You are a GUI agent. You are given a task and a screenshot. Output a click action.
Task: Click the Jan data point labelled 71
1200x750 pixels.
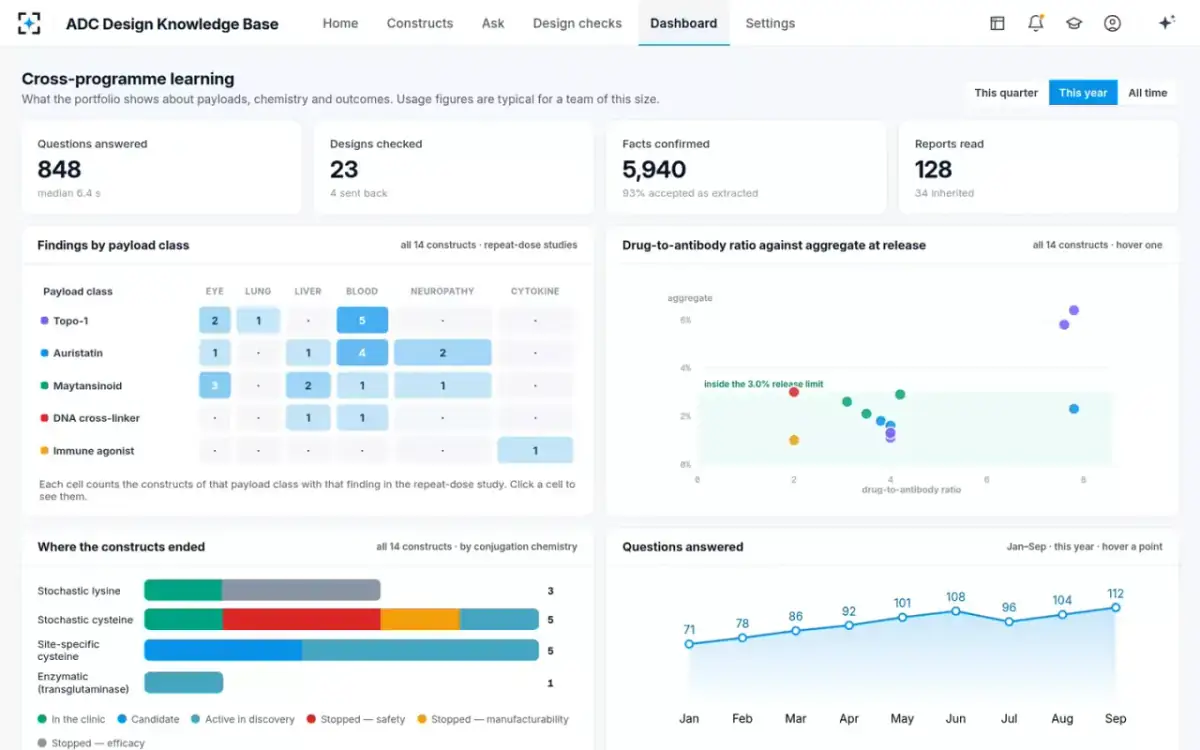pos(689,644)
